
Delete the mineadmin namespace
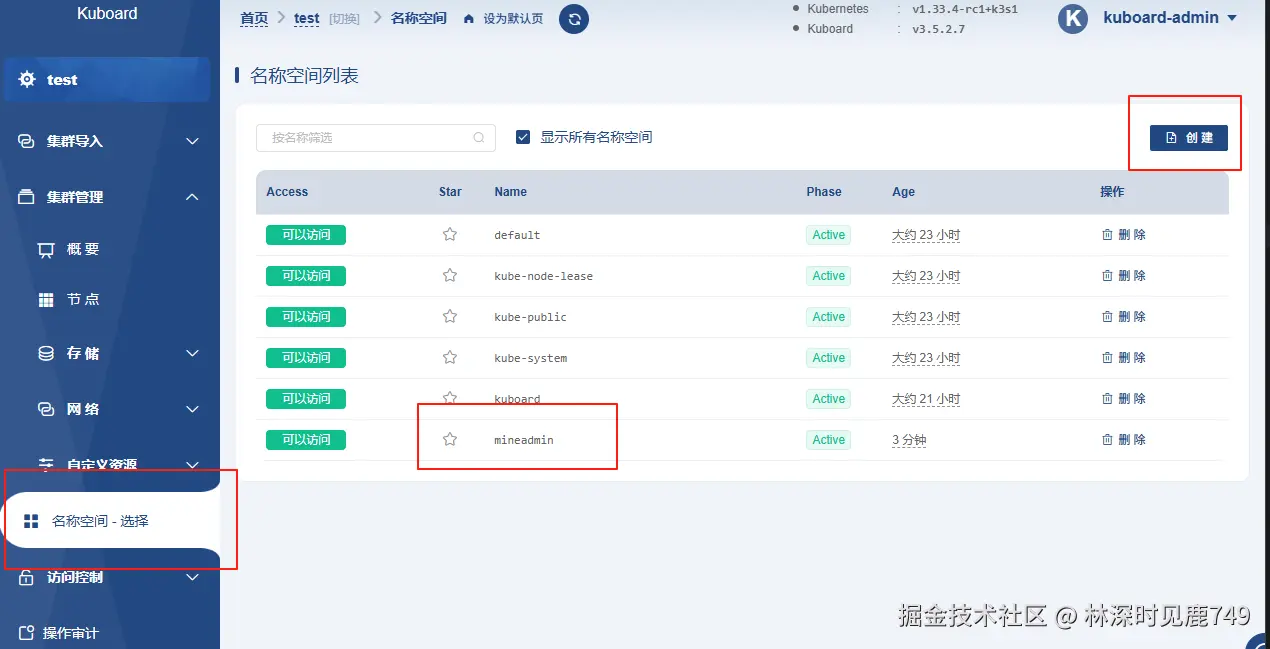click(x=1123, y=439)
